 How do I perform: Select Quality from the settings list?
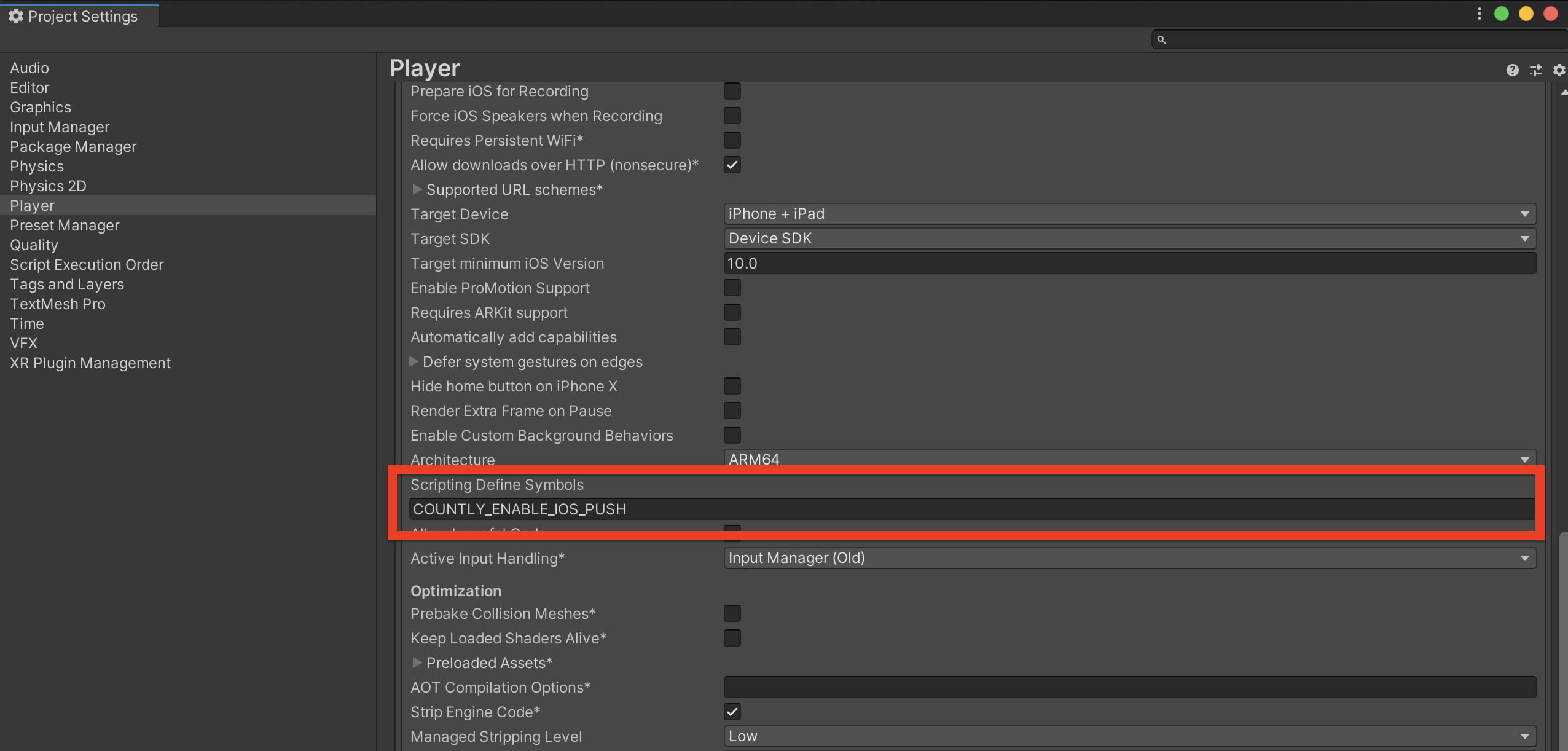(x=34, y=245)
